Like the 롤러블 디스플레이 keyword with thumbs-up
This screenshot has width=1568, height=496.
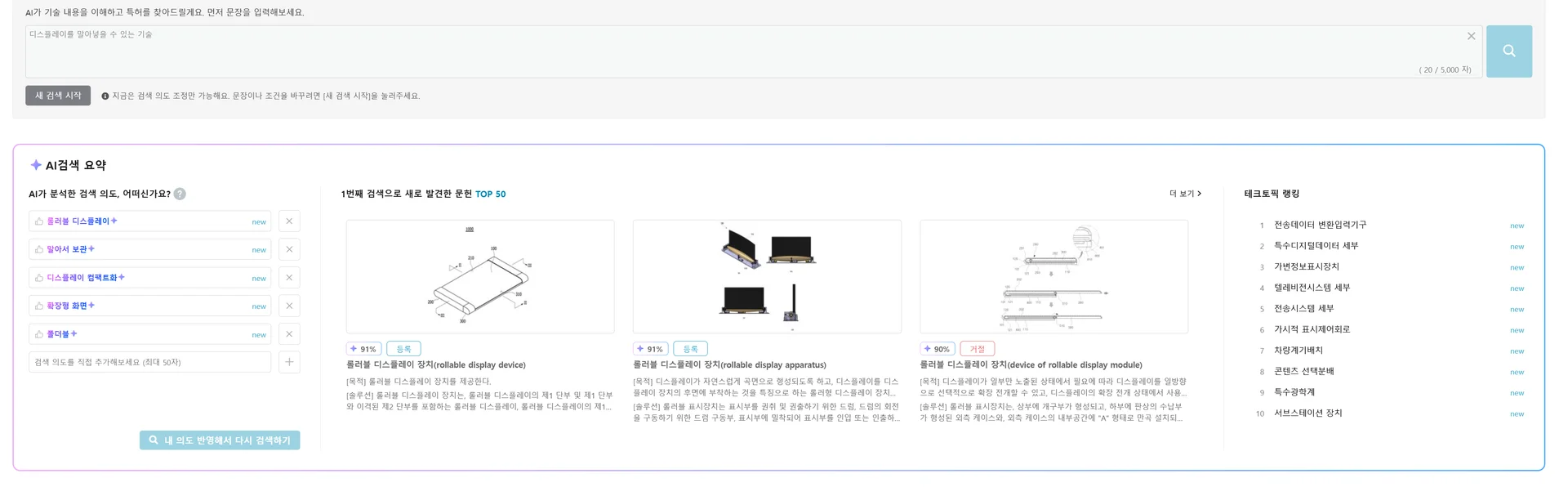(39, 221)
